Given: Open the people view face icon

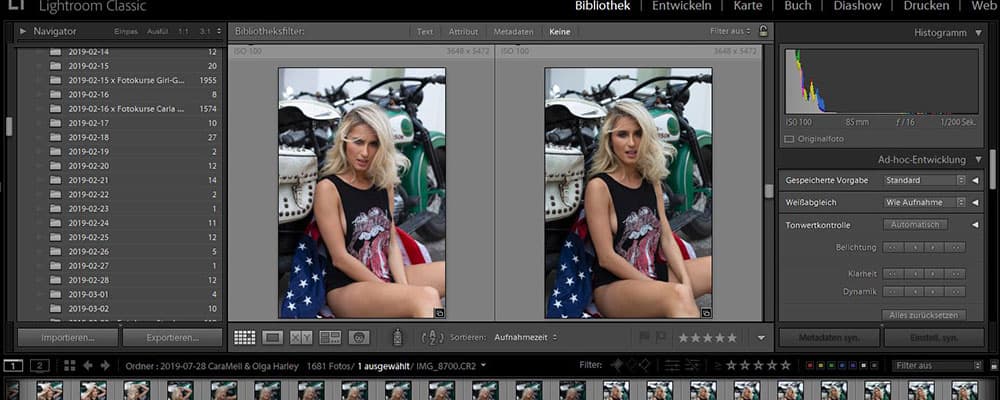Looking at the screenshot, I should 359,338.
